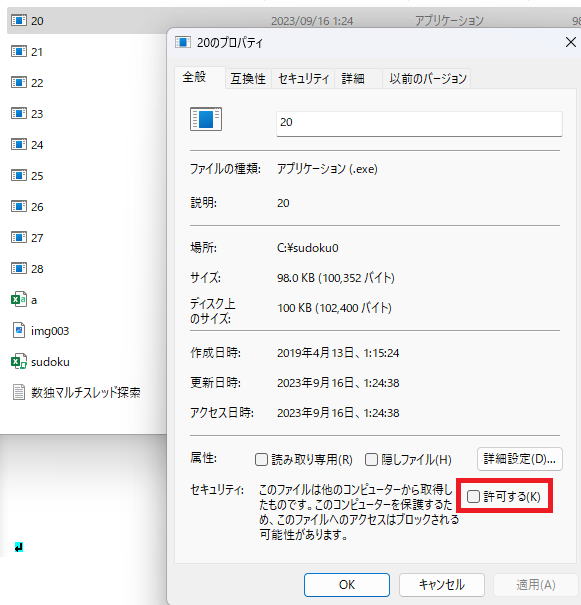The height and width of the screenshot is (605, 581).
Task: Enable the 読み取り専用(R) checkbox
Action: pyautogui.click(x=261, y=460)
